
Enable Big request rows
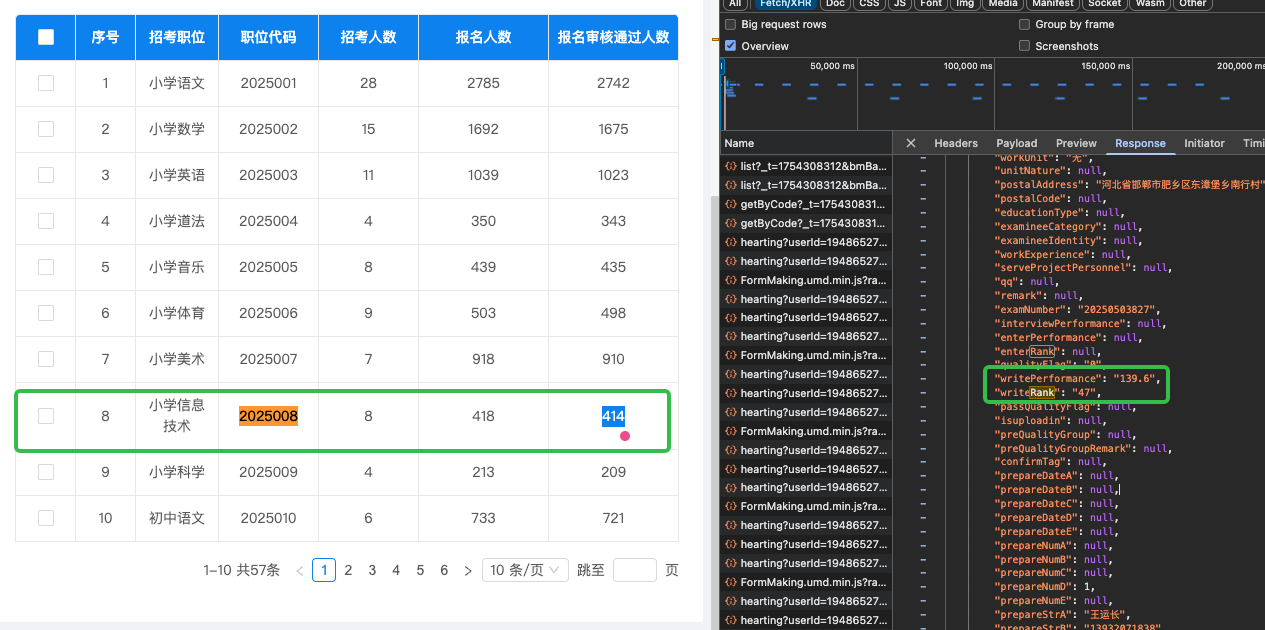point(731,24)
